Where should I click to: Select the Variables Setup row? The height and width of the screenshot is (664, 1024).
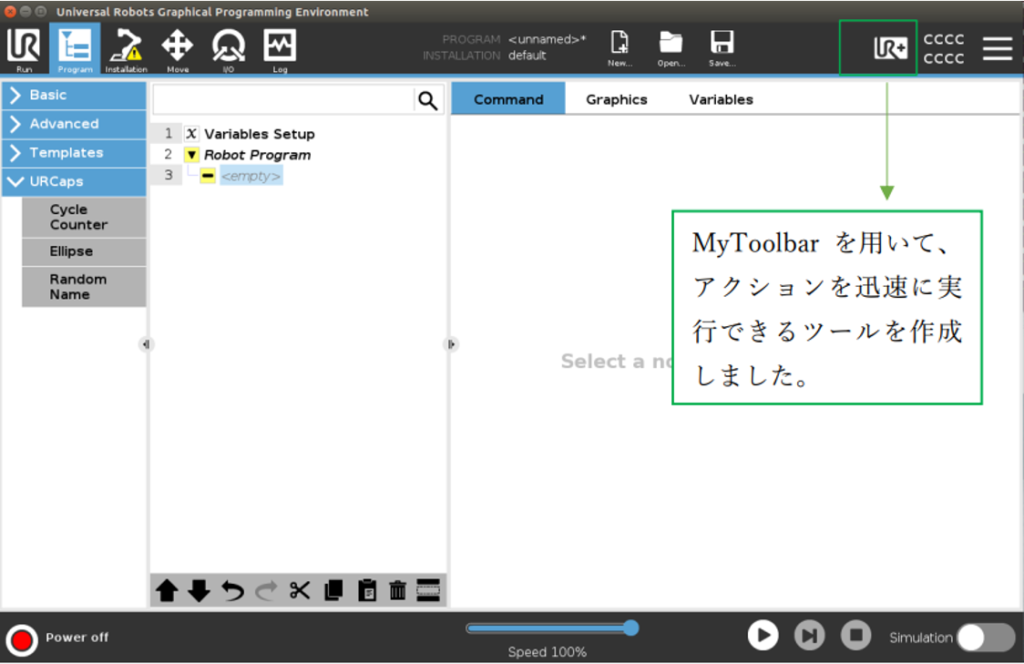[x=259, y=134]
